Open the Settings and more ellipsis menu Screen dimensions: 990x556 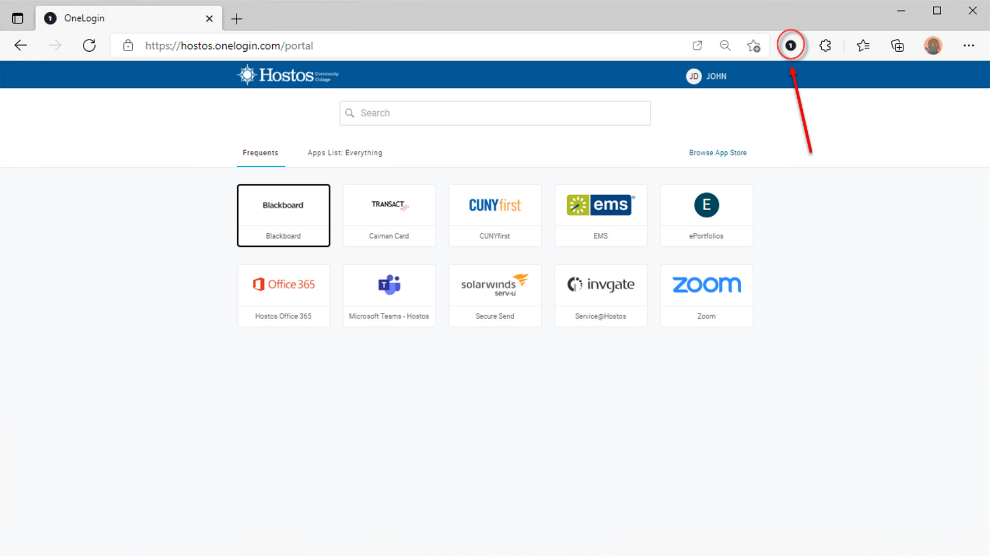click(968, 46)
